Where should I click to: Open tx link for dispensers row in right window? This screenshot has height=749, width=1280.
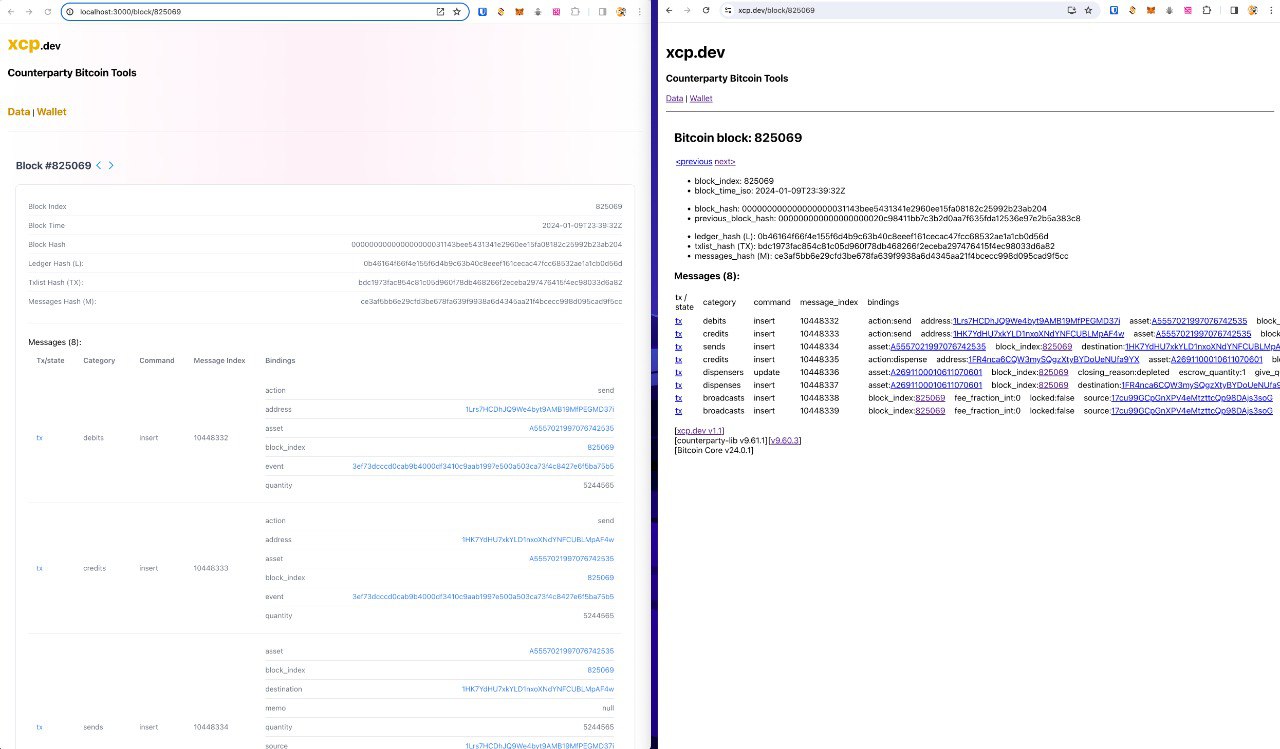click(678, 372)
